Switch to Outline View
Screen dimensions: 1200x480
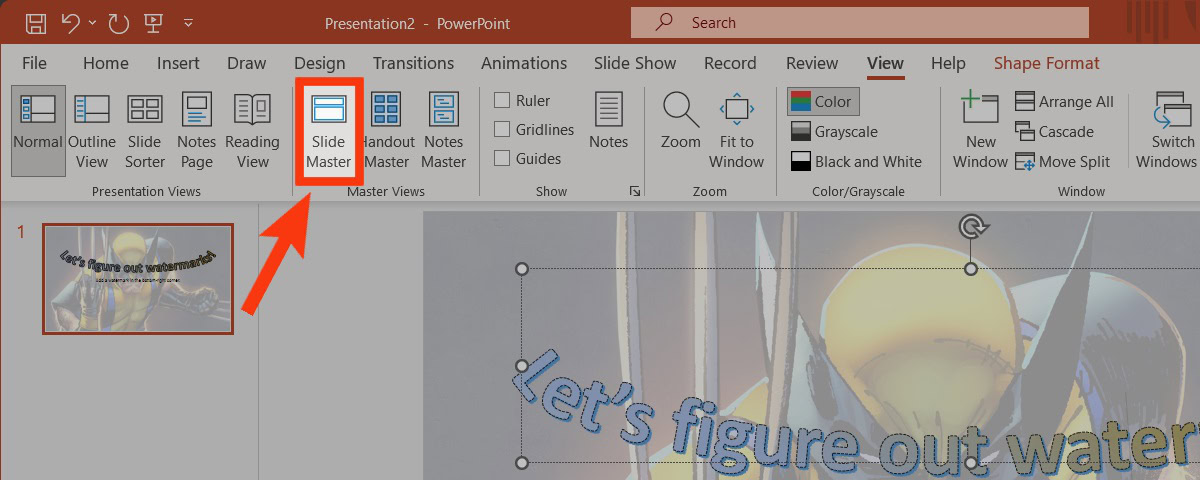point(92,130)
